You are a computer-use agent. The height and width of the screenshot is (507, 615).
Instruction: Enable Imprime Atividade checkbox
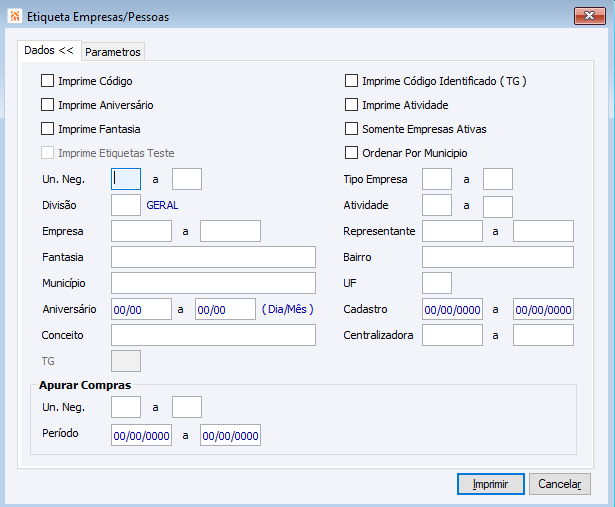tap(351, 105)
